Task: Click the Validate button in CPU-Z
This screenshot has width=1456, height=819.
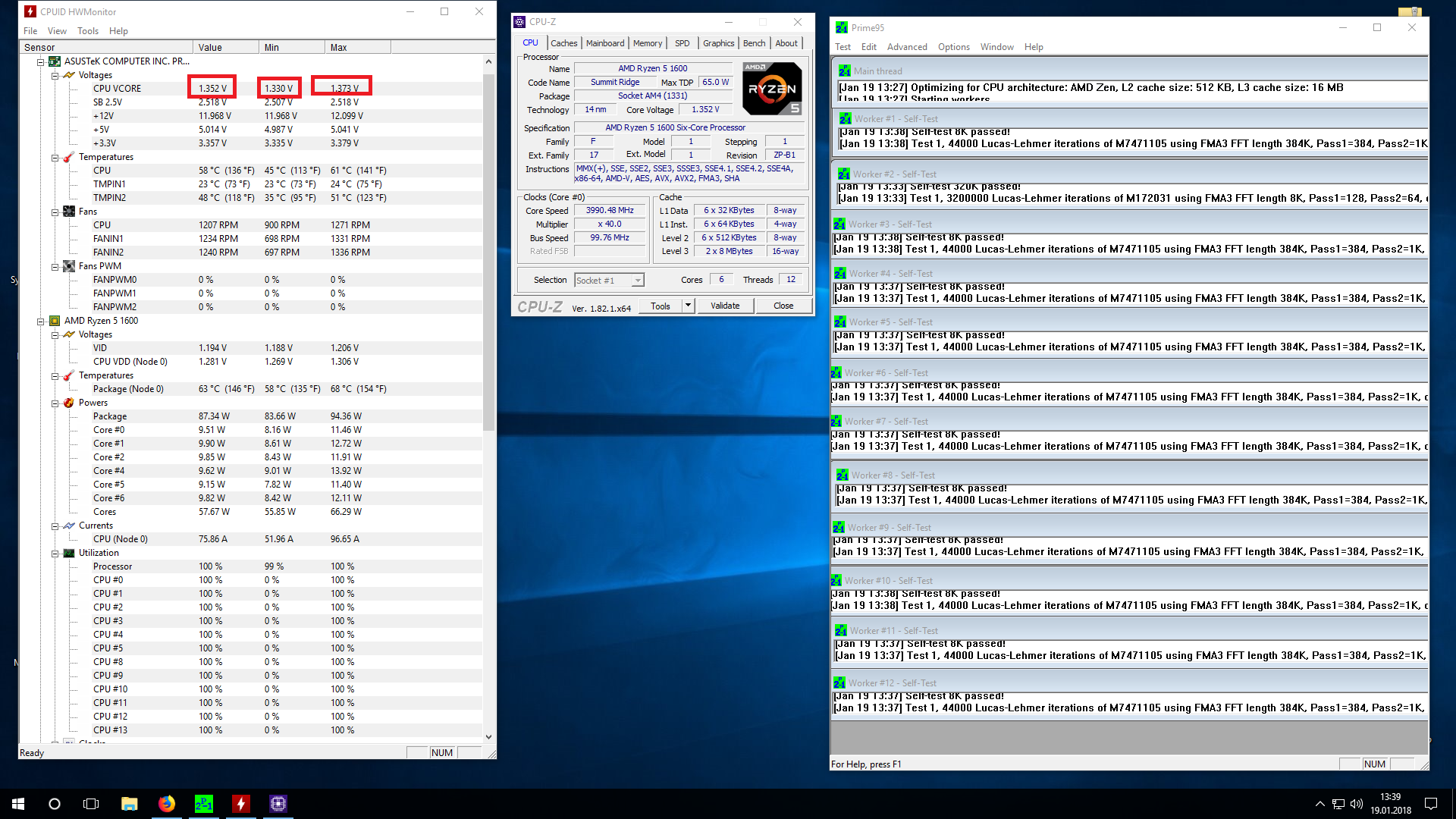Action: pos(724,306)
